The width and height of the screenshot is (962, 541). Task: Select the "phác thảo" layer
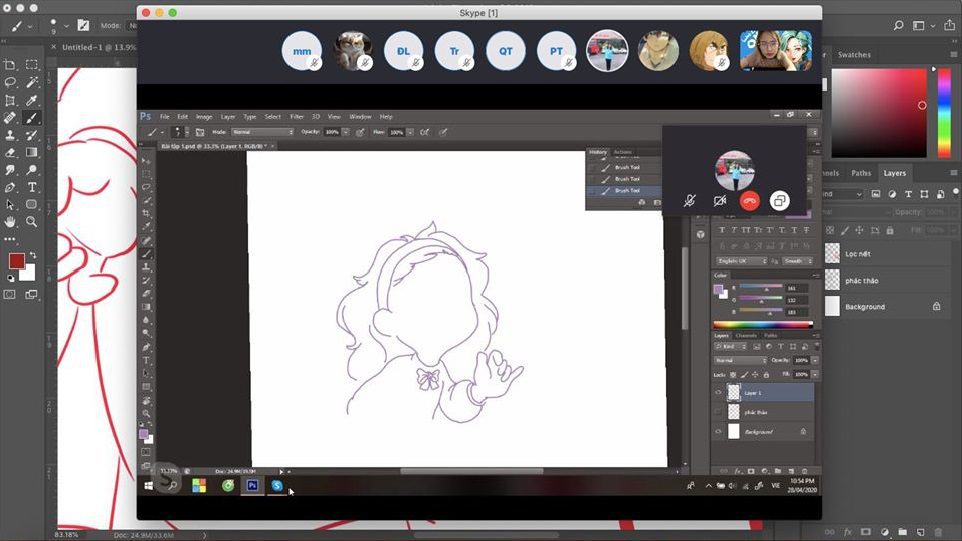[x=862, y=281]
